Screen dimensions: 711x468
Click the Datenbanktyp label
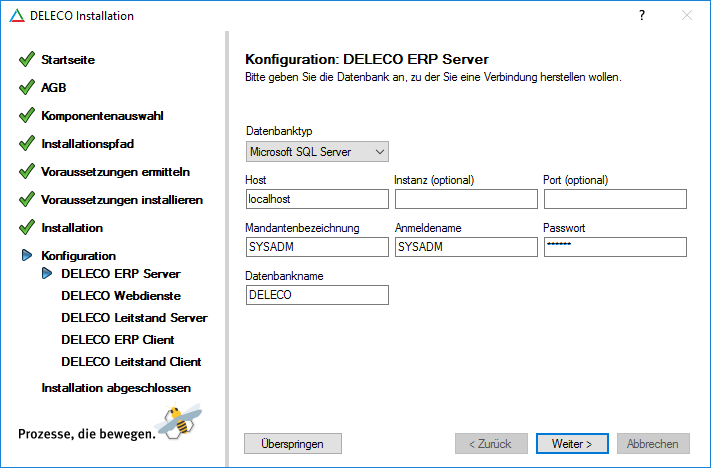pyautogui.click(x=279, y=131)
